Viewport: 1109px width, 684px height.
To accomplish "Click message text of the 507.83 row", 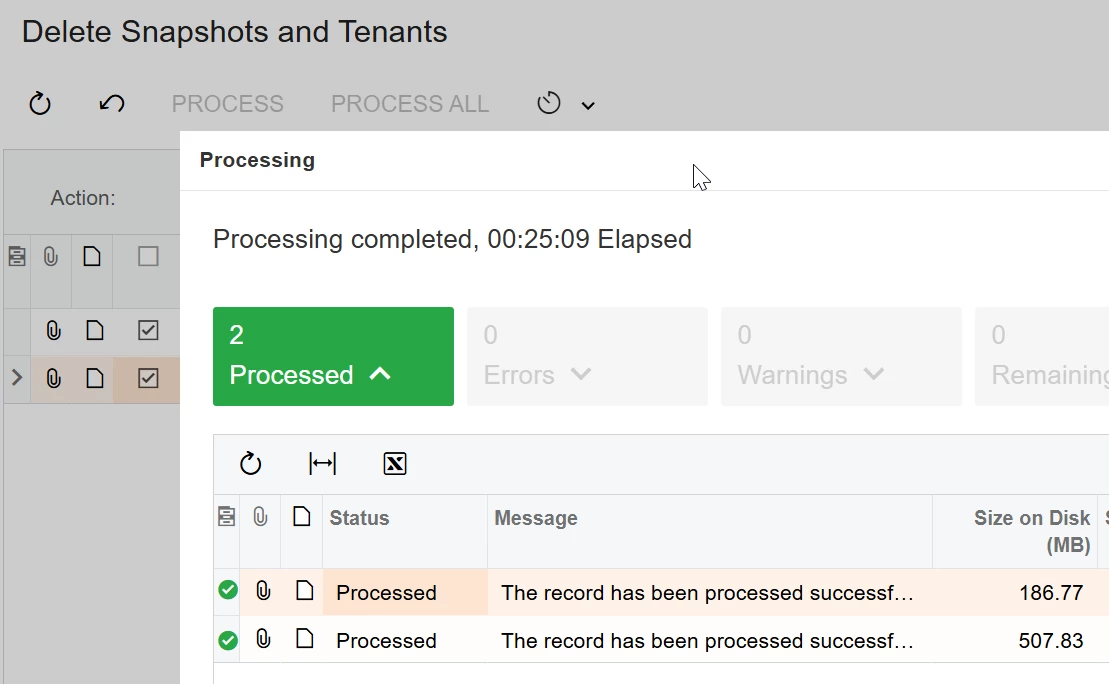I will pos(707,641).
